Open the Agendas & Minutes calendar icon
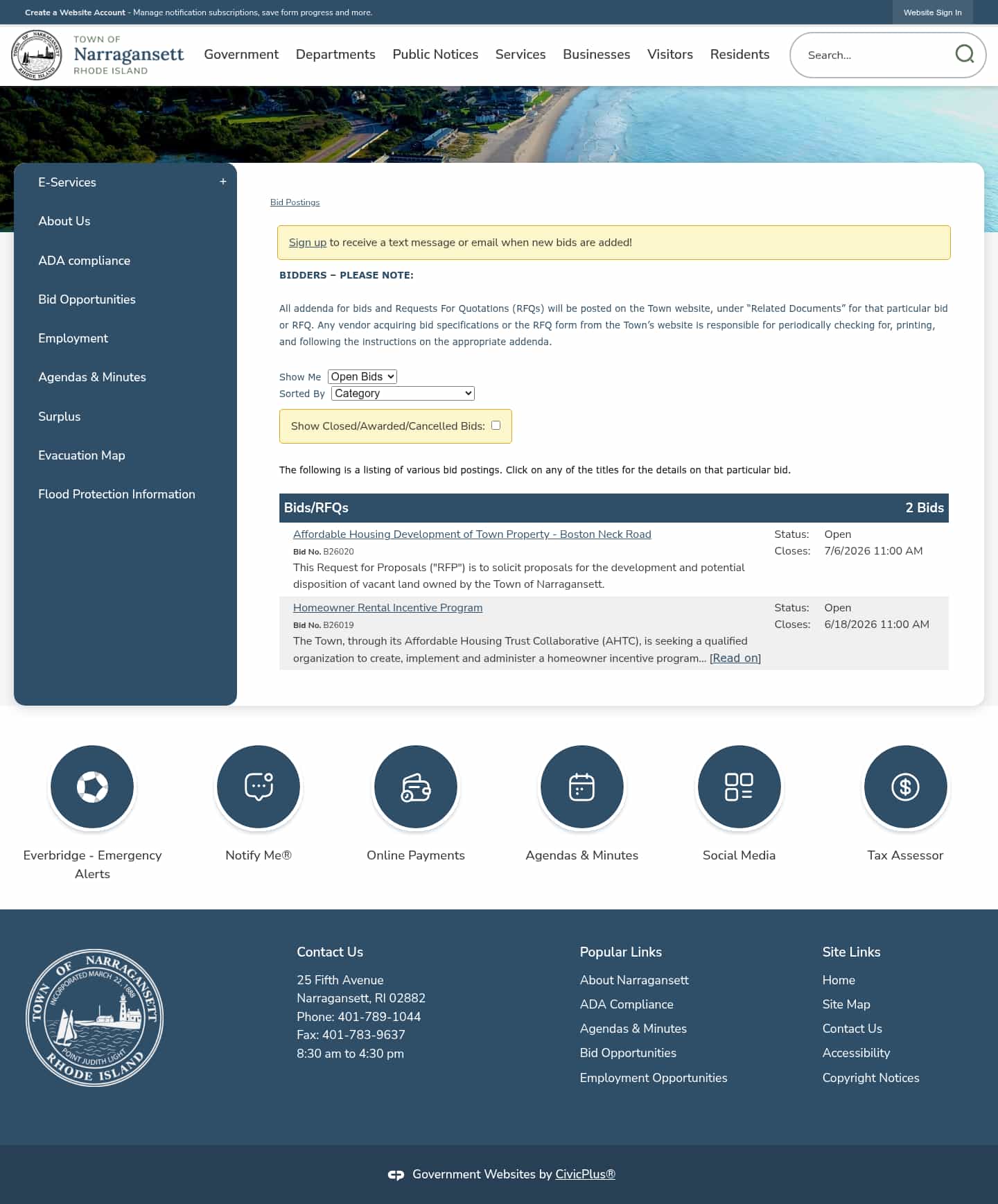 tap(582, 787)
